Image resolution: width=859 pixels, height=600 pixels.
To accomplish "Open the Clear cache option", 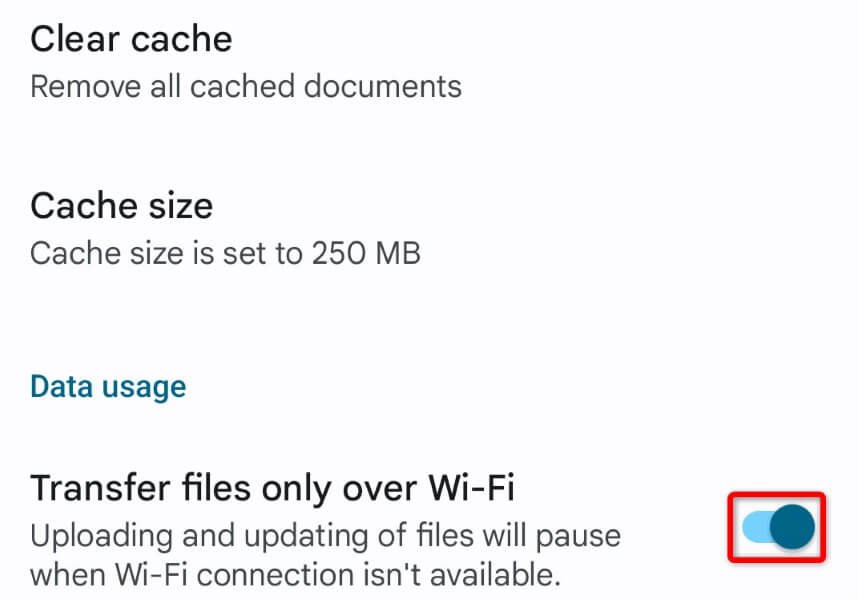I will click(131, 40).
